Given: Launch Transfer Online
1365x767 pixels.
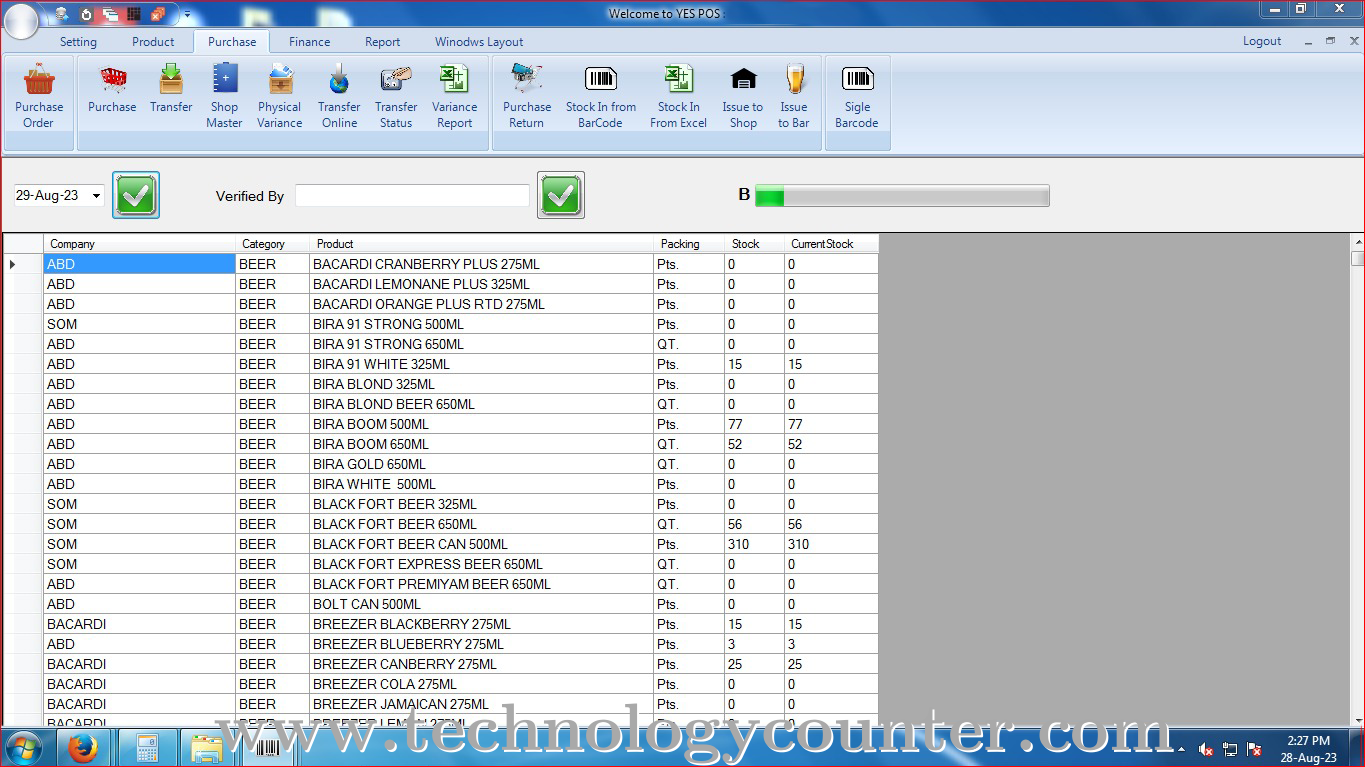Looking at the screenshot, I should click(x=339, y=97).
